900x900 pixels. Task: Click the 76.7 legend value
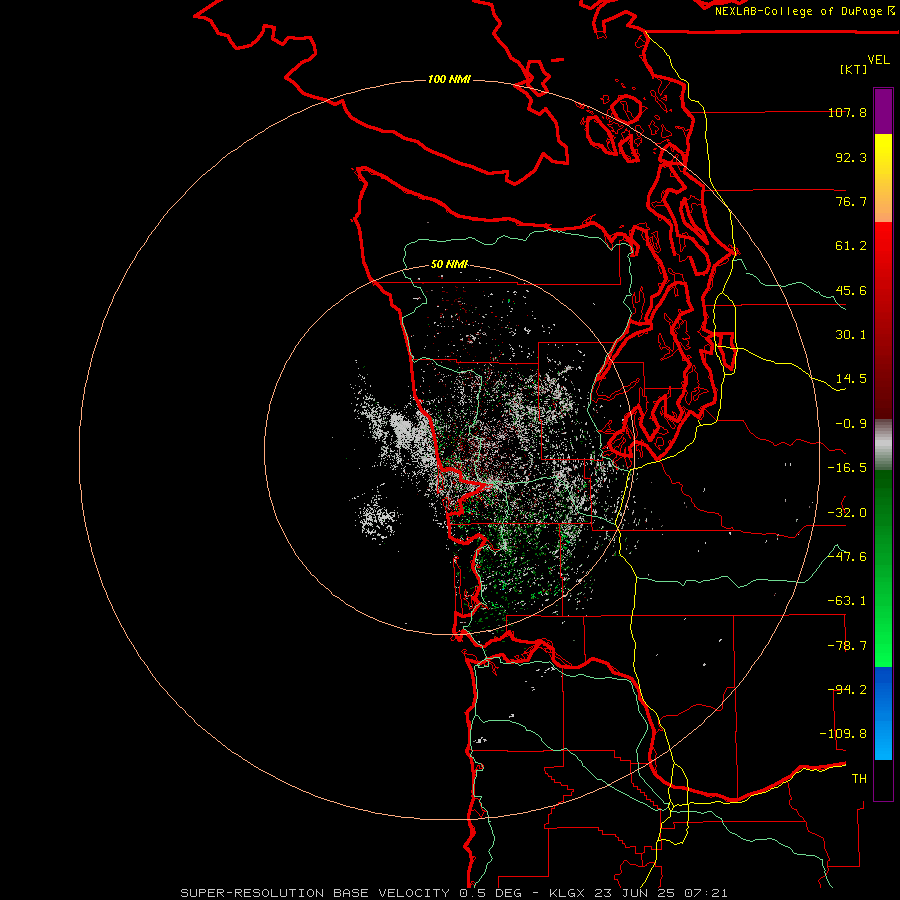coord(851,201)
